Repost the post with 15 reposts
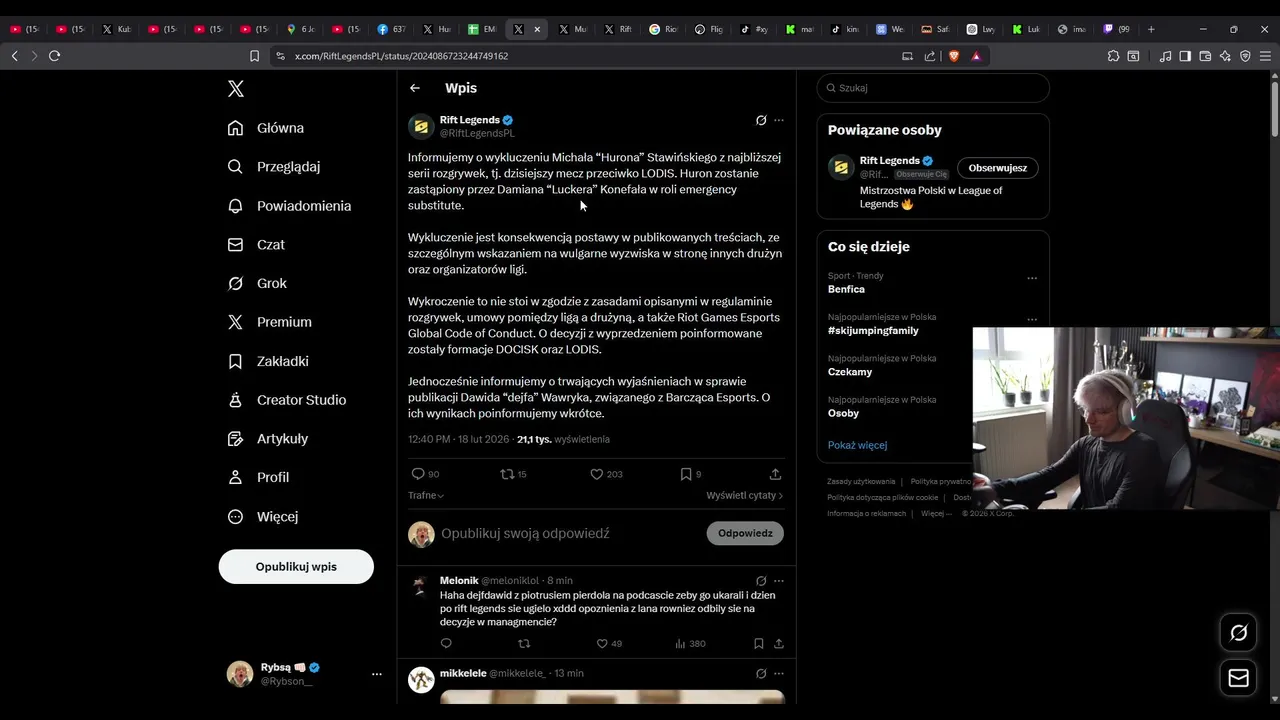The image size is (1280, 720). point(507,474)
